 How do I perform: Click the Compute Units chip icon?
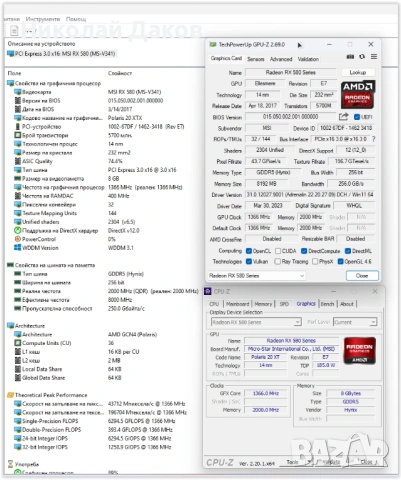tap(18, 343)
